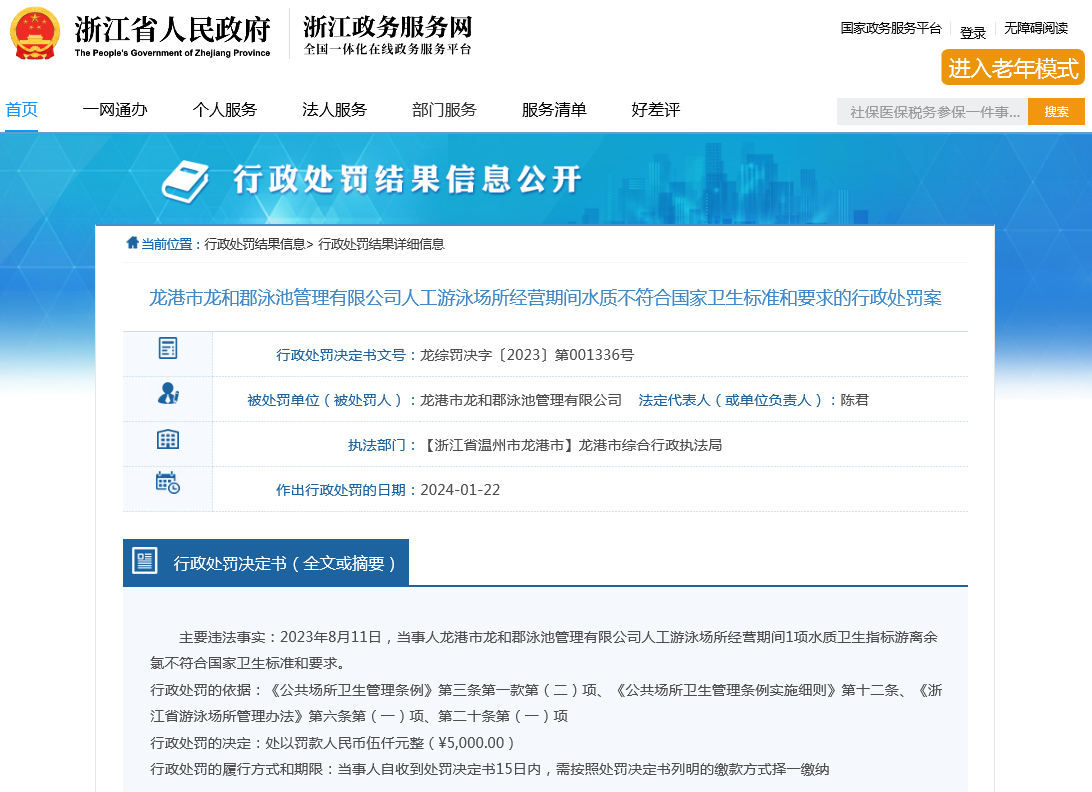Click the home icon beside 当前位置

click(x=132, y=242)
